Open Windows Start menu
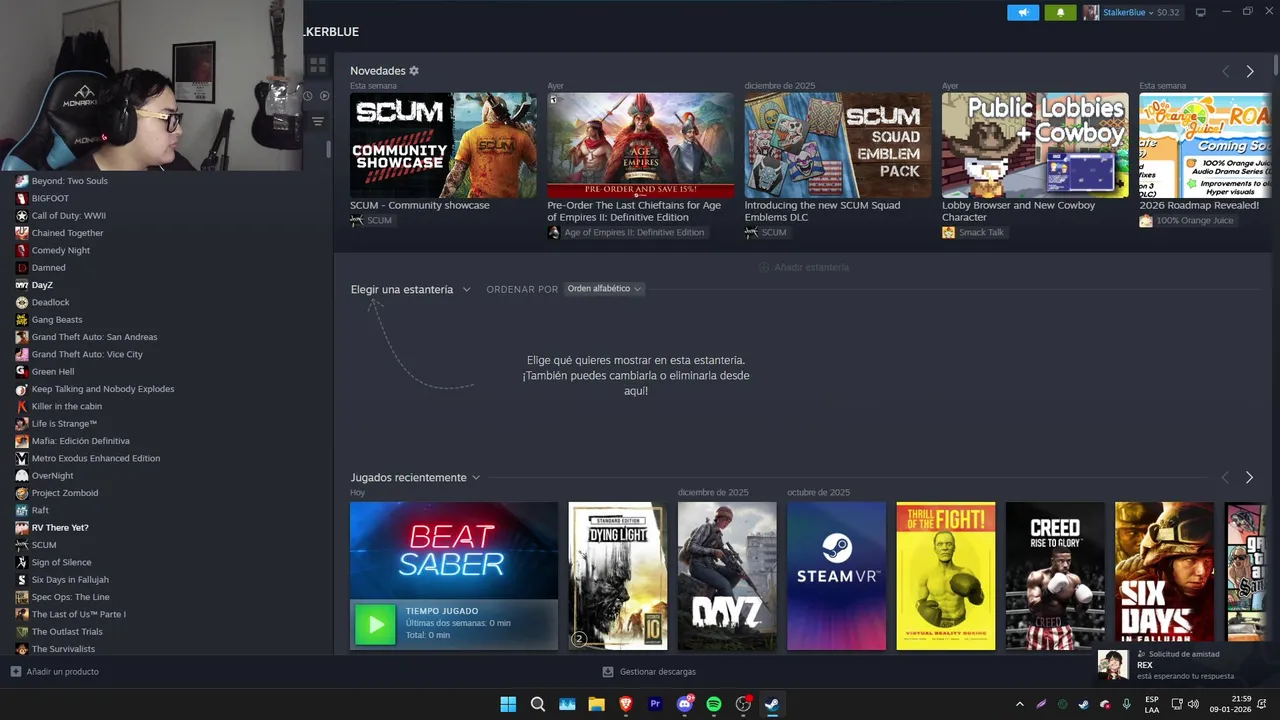The width and height of the screenshot is (1280, 720). (508, 704)
